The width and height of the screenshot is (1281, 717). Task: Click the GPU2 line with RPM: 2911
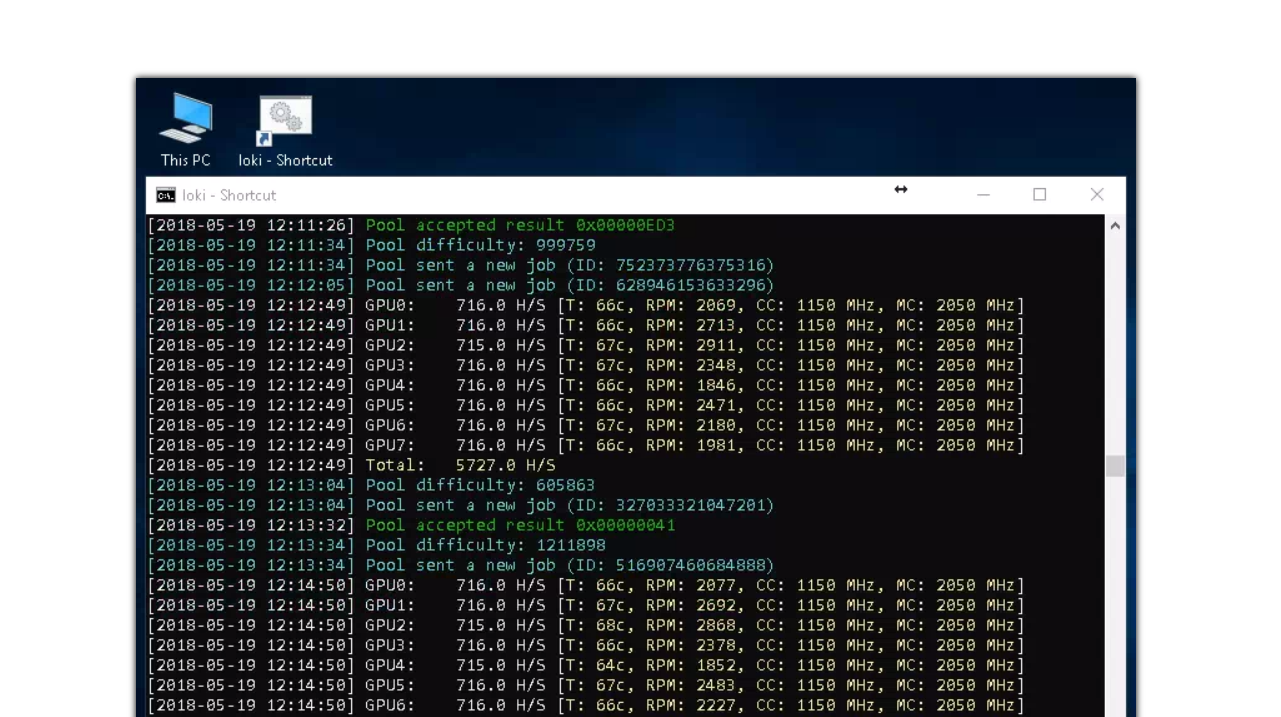[587, 345]
